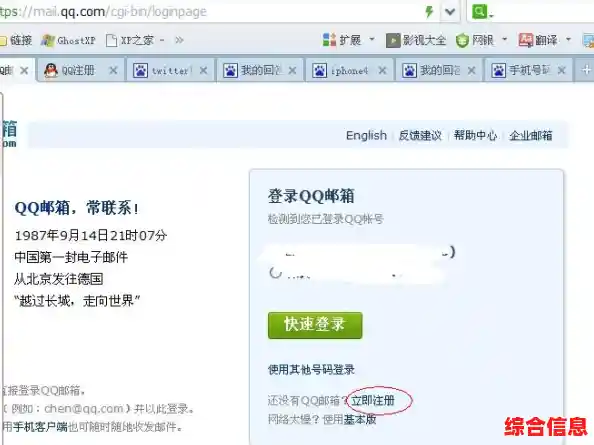Screen dimensions: 594x445
Task: Close the QQ注册 tab
Action: [x=113, y=70]
